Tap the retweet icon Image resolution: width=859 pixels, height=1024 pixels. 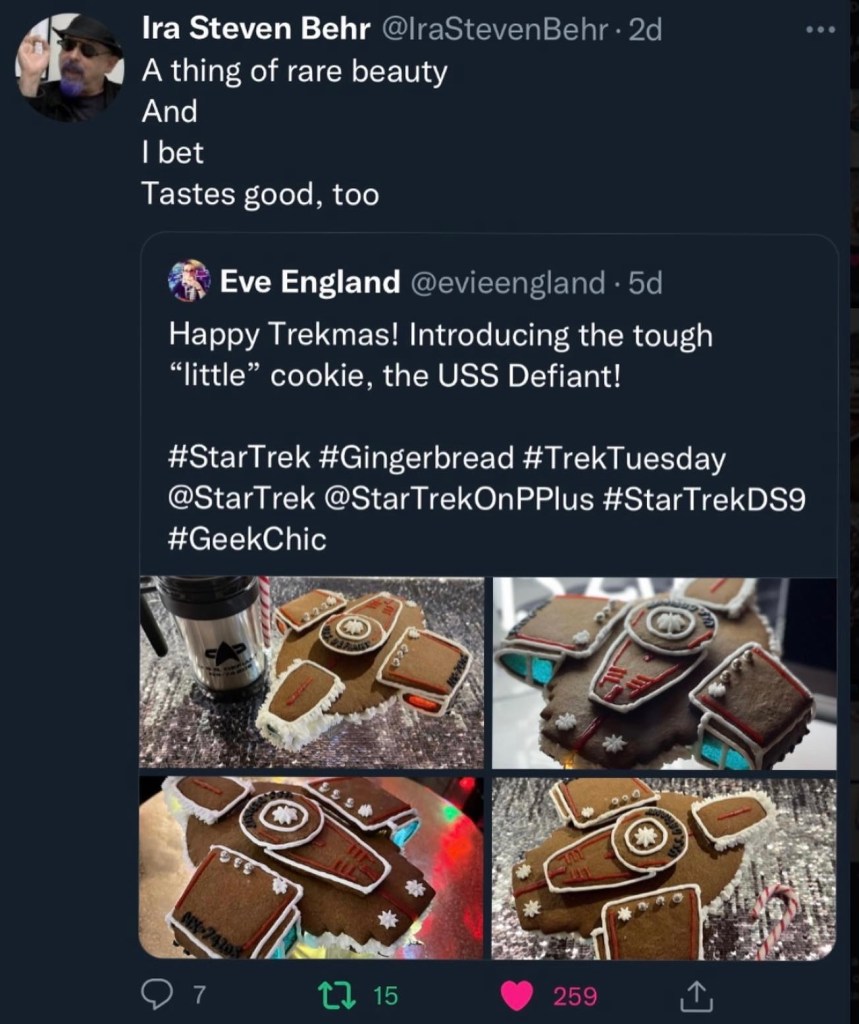pos(328,994)
